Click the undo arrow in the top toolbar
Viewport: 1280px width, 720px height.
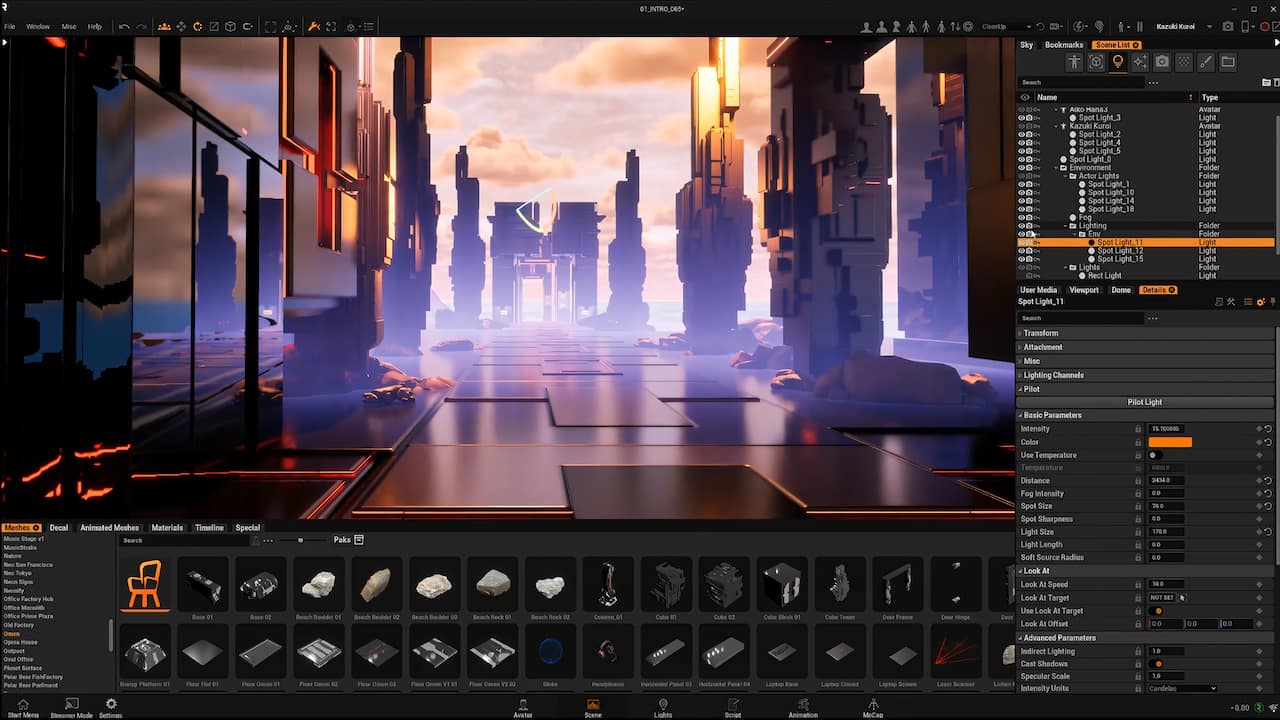[x=124, y=26]
